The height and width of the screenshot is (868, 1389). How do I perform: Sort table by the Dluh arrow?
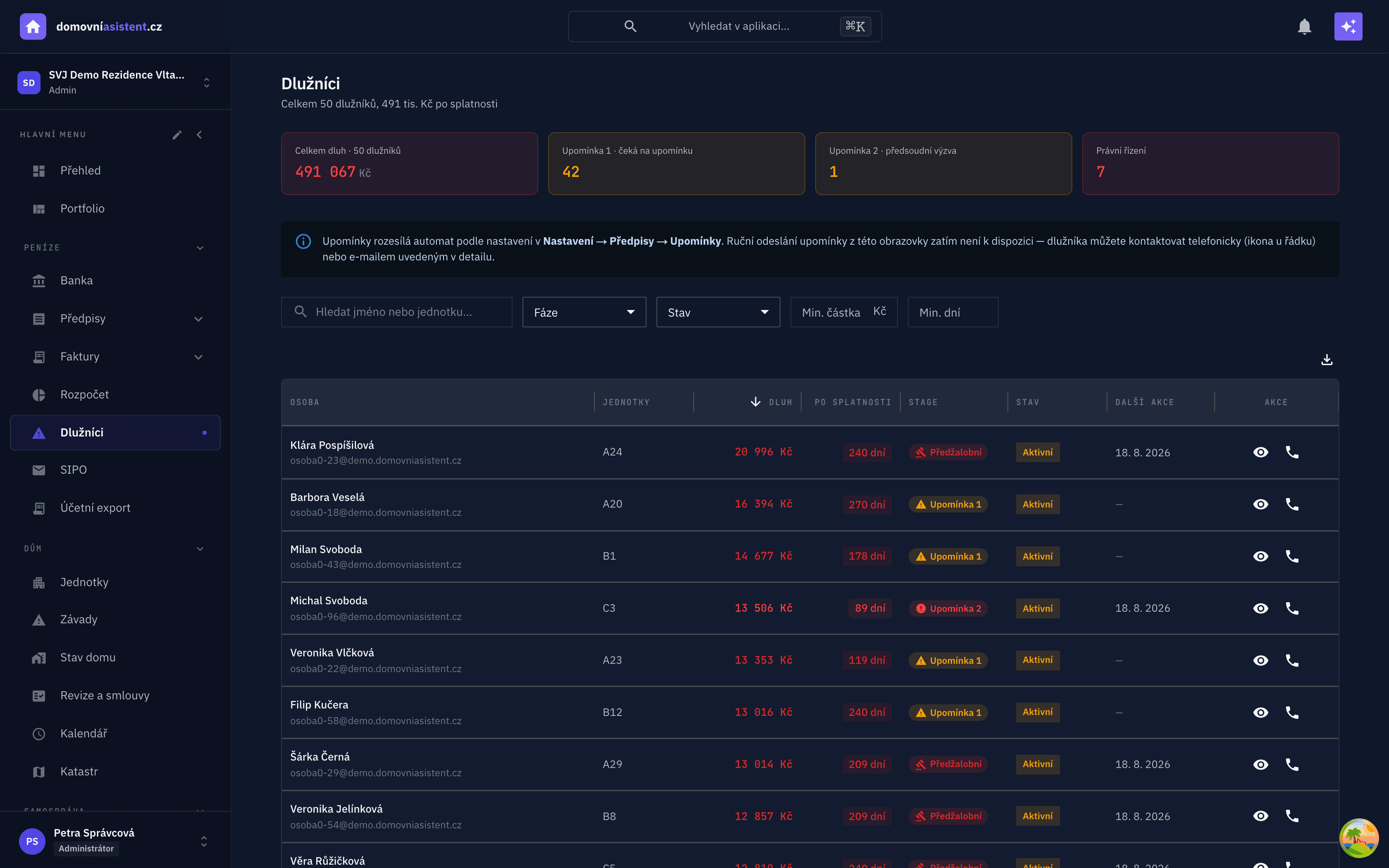(755, 402)
